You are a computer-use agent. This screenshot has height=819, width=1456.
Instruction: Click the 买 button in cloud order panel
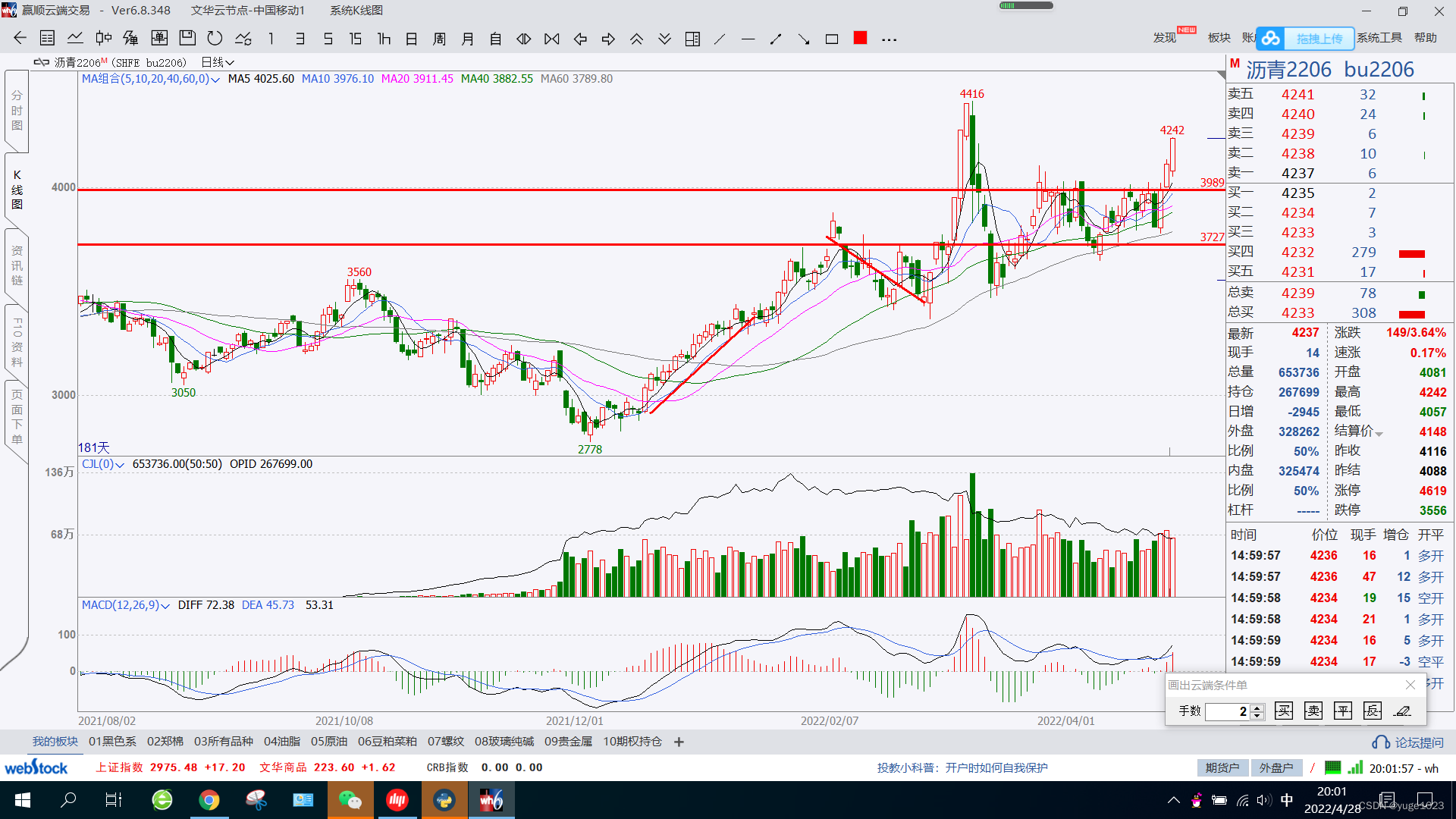tap(1284, 711)
